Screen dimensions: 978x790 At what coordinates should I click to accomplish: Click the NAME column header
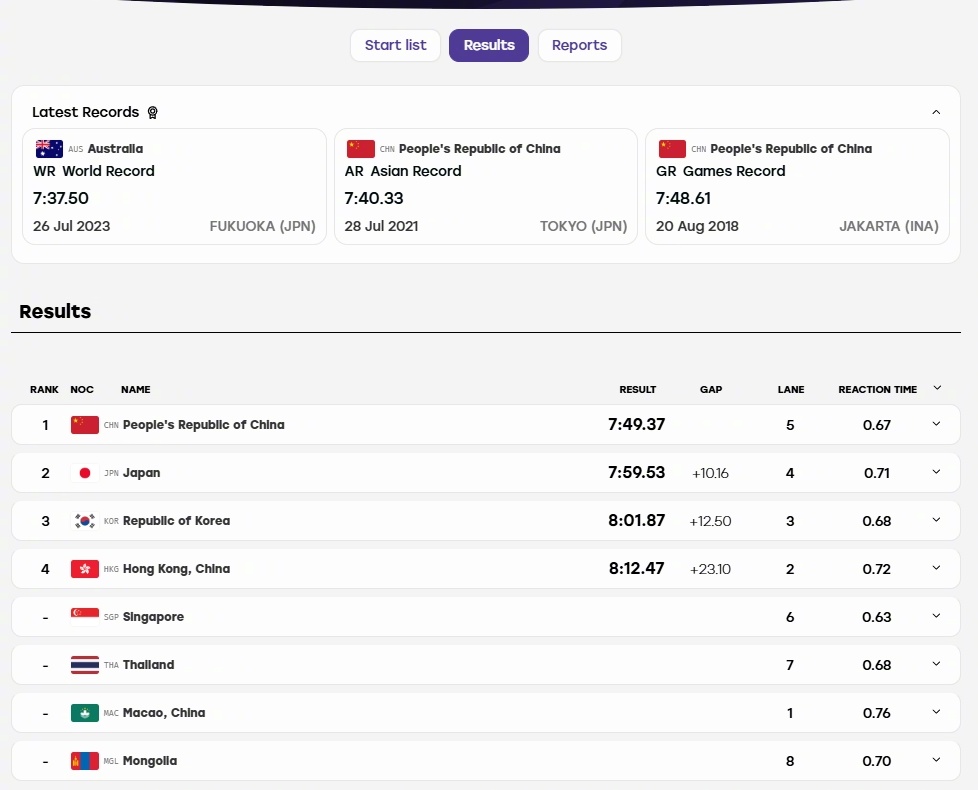(x=135, y=390)
